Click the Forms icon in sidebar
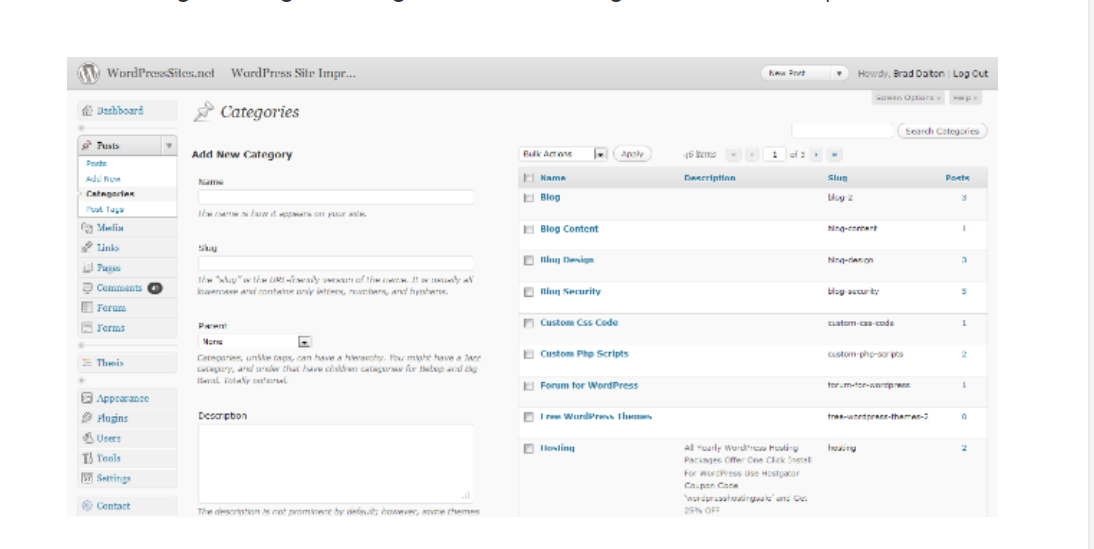The height and width of the screenshot is (549, 1094). click(x=87, y=328)
